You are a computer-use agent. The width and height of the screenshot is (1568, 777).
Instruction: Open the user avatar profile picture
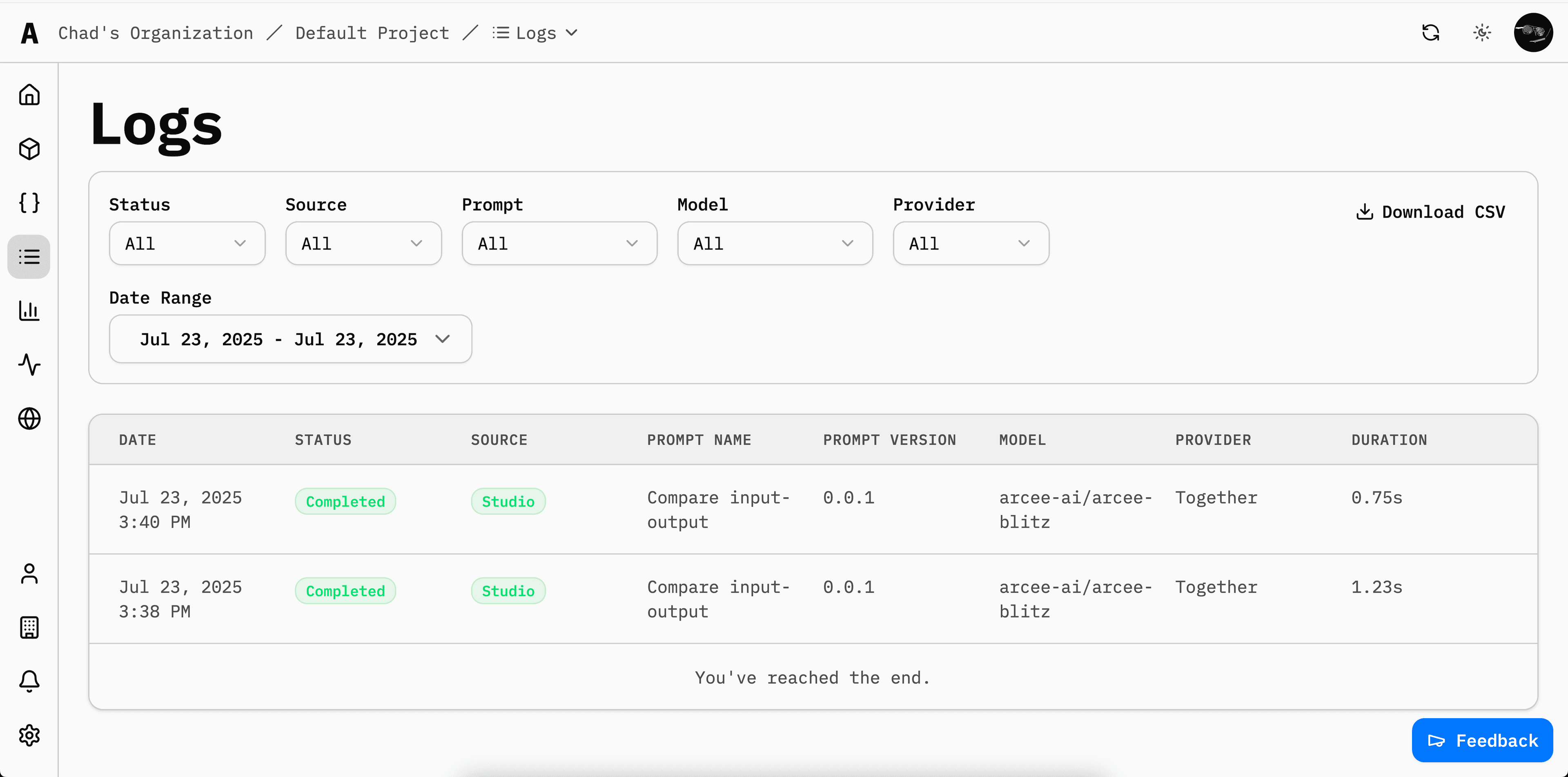pyautogui.click(x=1533, y=32)
